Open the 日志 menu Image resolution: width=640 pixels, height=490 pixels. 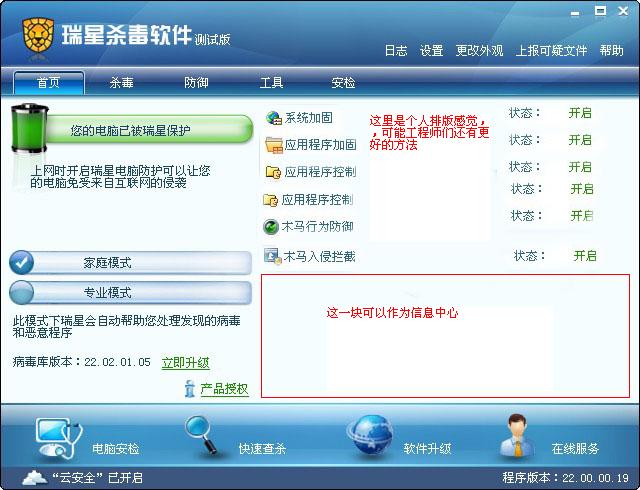(x=396, y=51)
